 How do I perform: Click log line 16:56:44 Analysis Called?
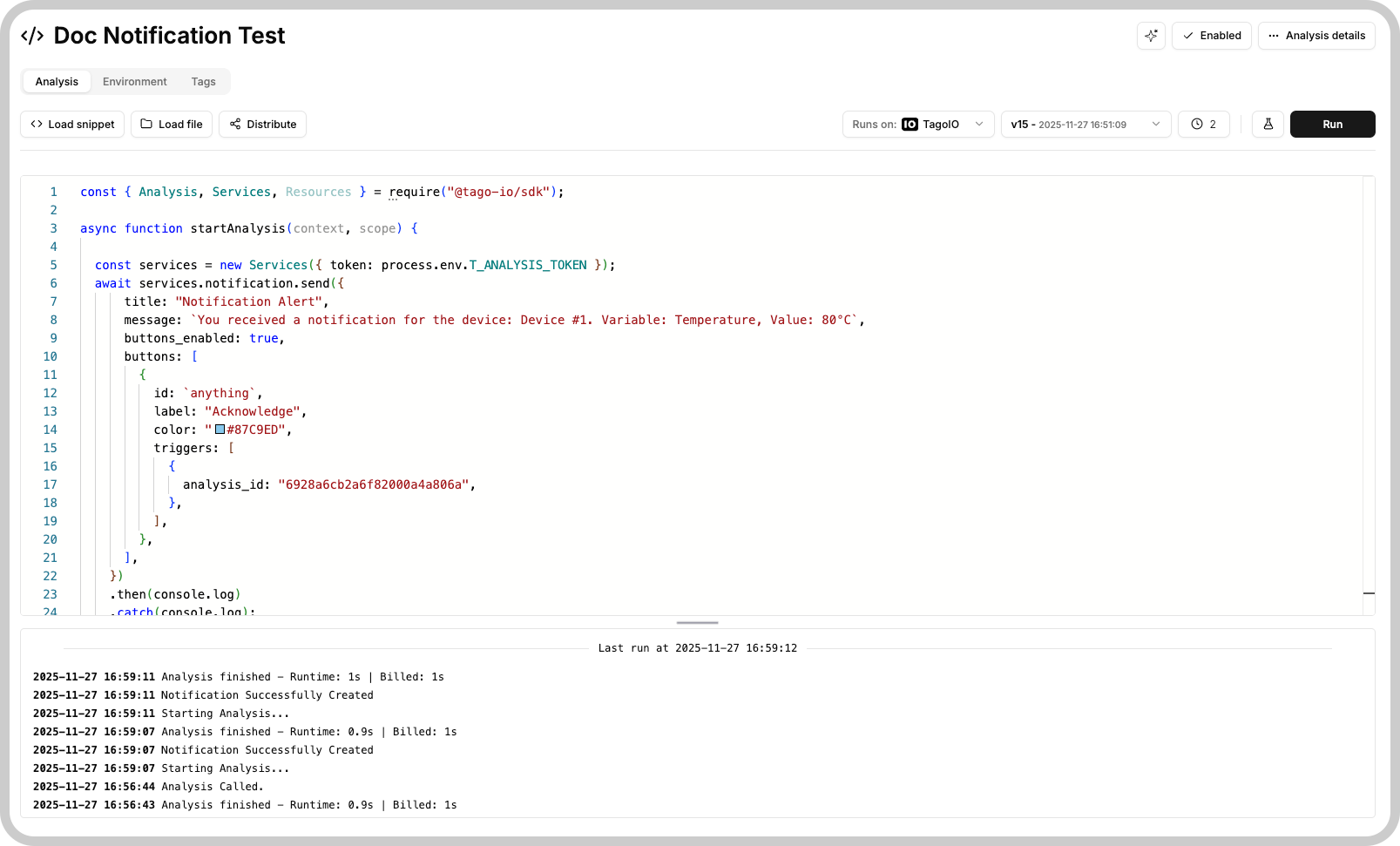click(x=148, y=787)
